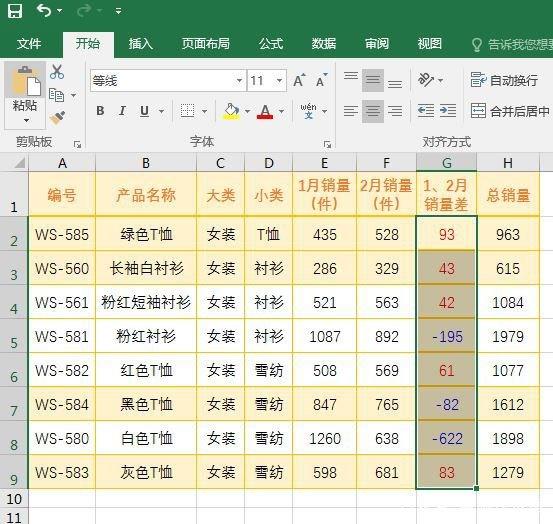This screenshot has width=553, height=524.
Task: Expand the Copy options arrow
Action: 73,95
